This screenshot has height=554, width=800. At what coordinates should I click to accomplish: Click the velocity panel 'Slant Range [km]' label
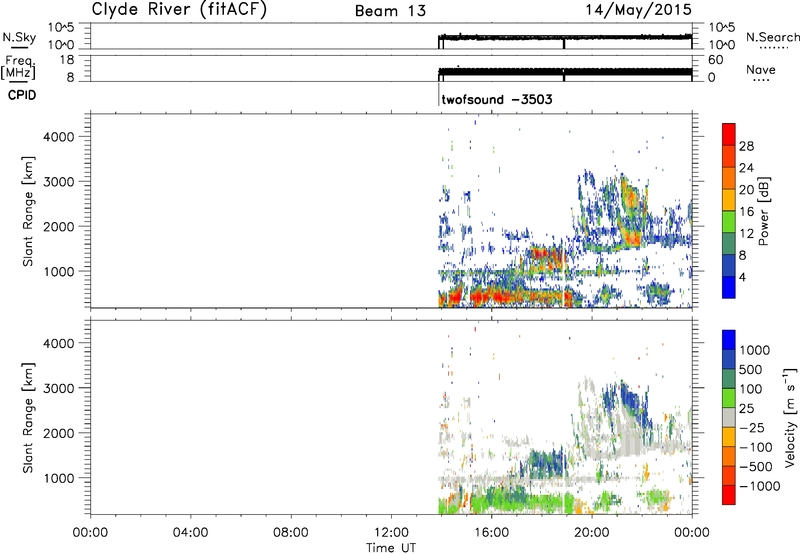pyautogui.click(x=28, y=417)
